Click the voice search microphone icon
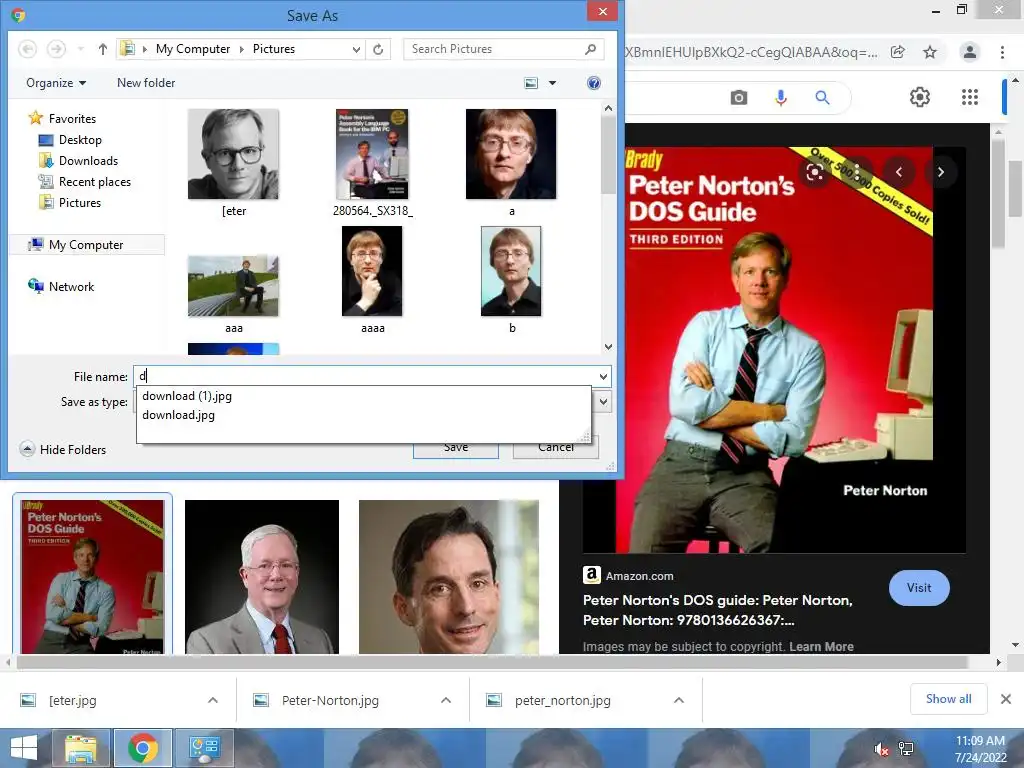 tap(780, 98)
